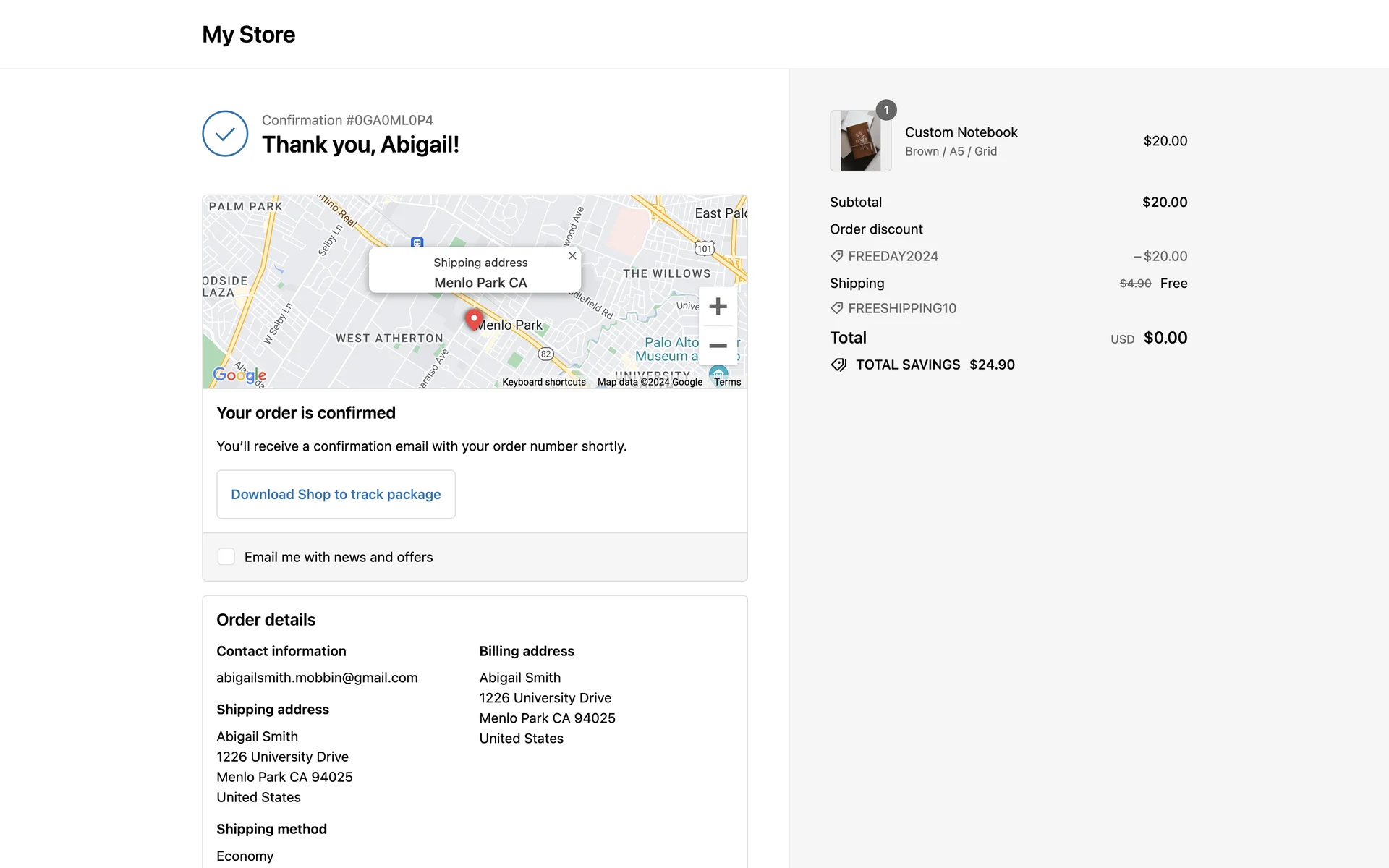Click the Google logo on map
Viewport: 1389px width, 868px height.
(239, 375)
